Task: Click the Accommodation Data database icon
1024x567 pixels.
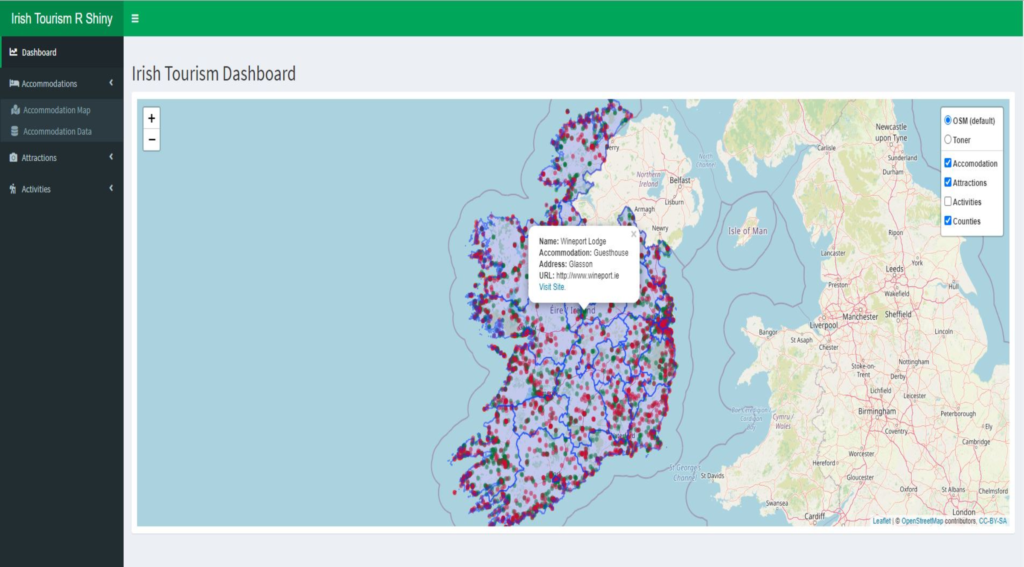Action: [15, 131]
